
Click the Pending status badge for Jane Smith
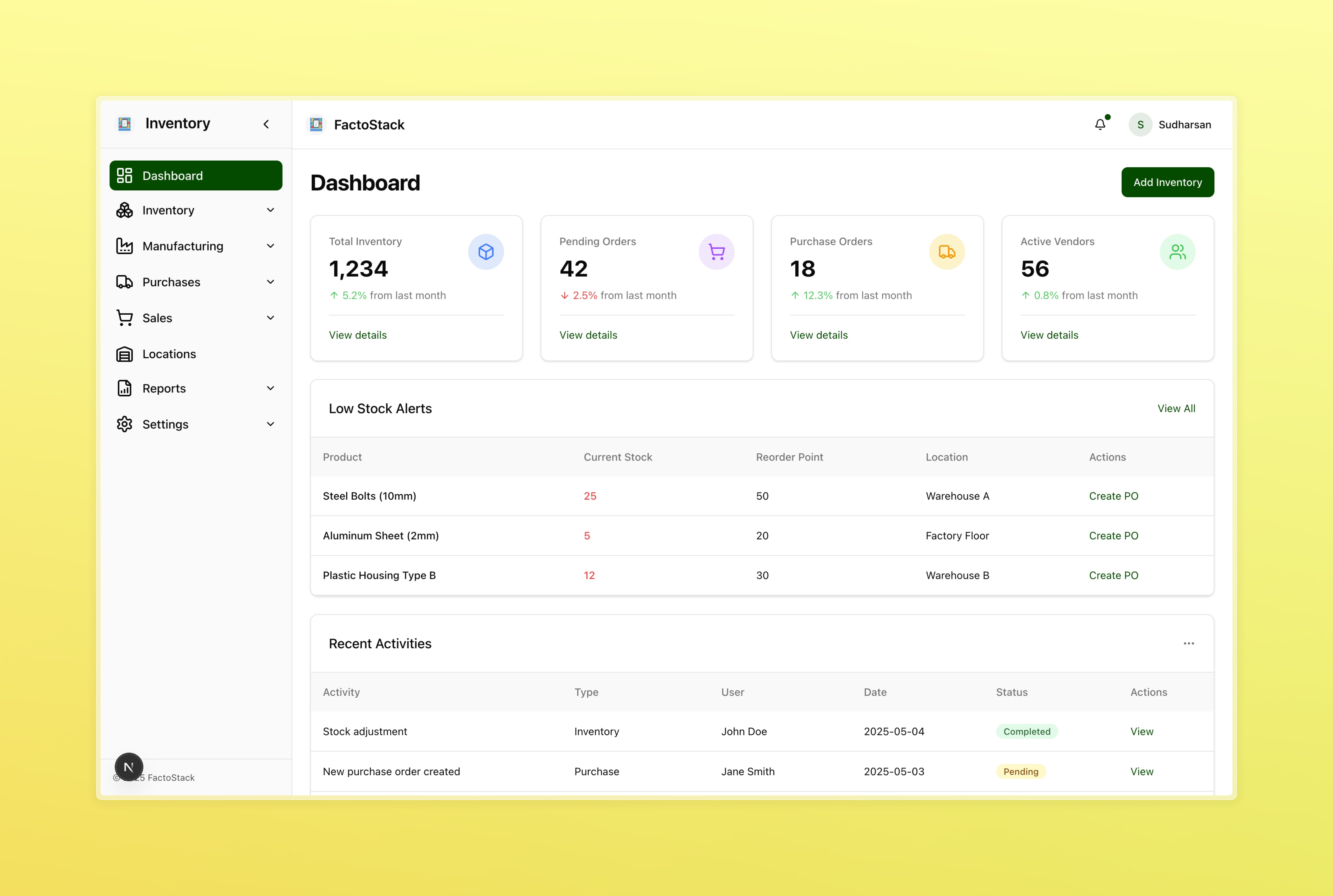coord(1020,772)
